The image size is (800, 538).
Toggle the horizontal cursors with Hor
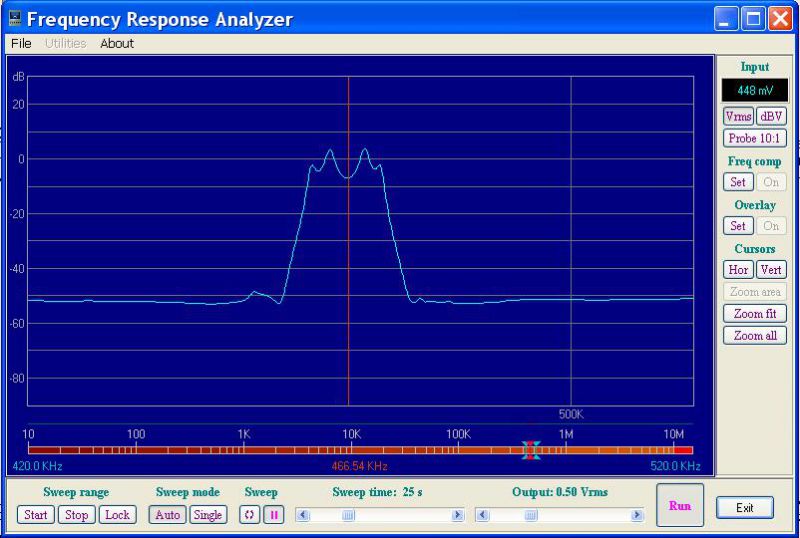click(x=738, y=270)
